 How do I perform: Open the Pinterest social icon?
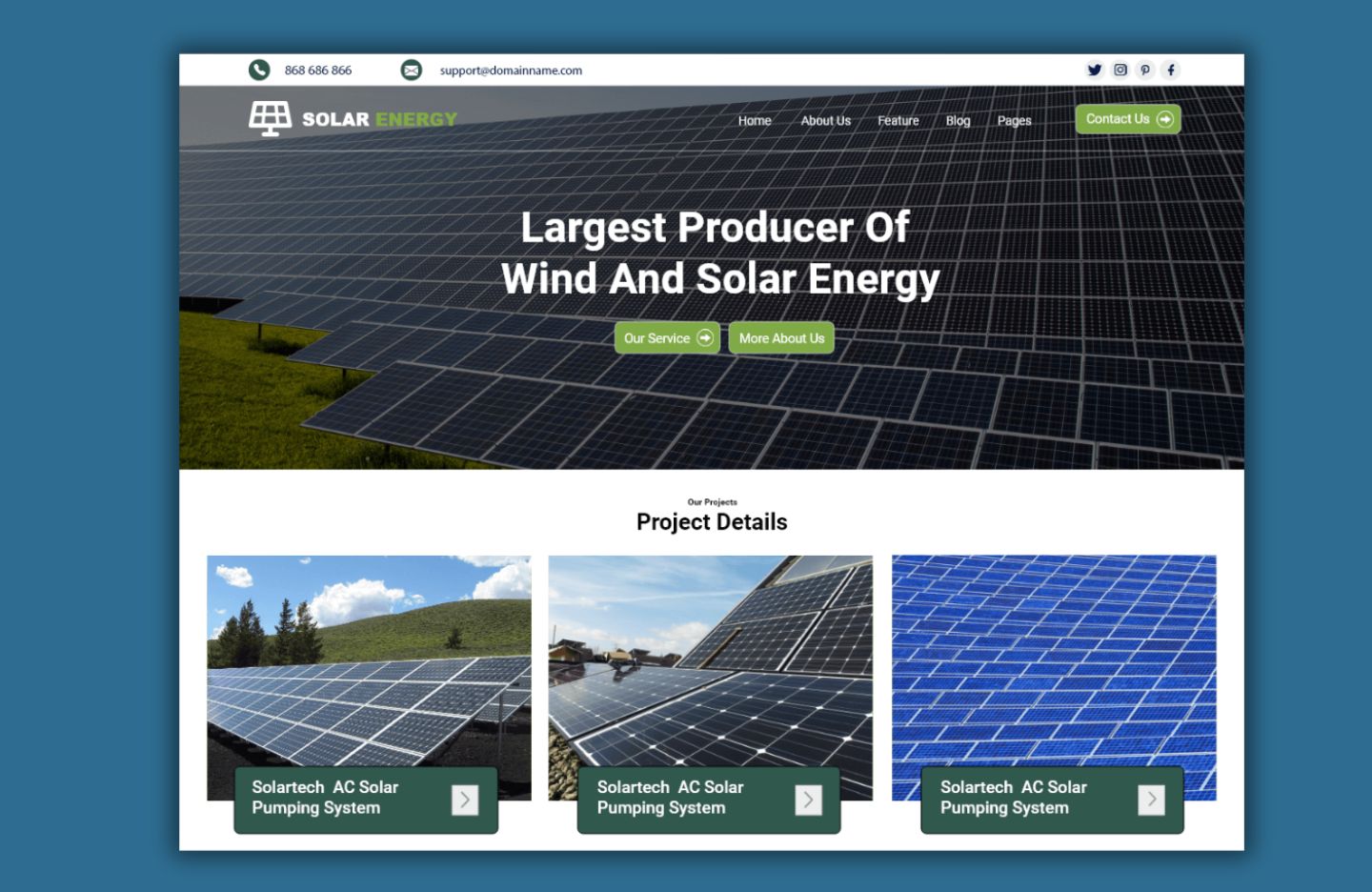tap(1145, 70)
